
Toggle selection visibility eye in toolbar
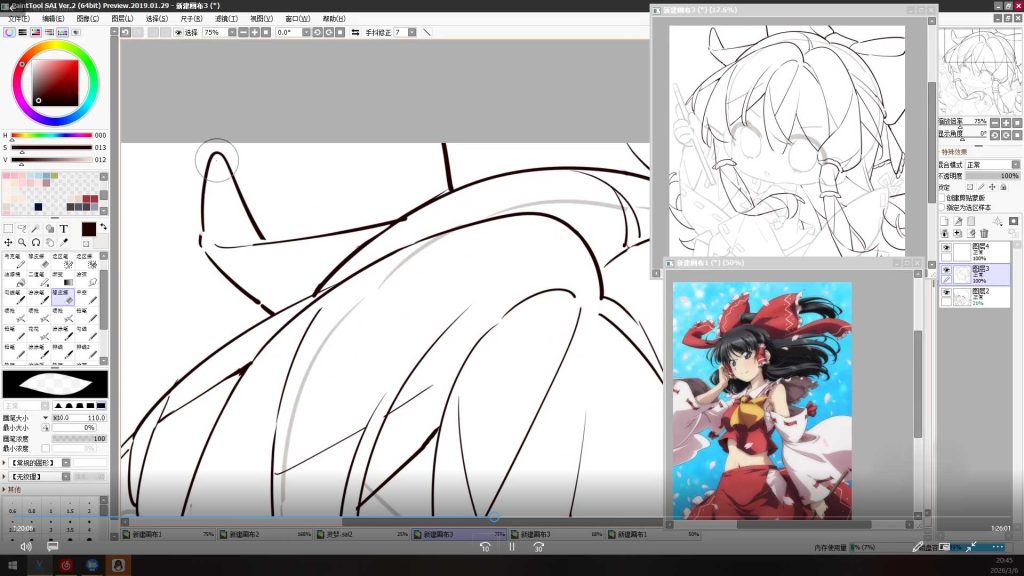click(x=178, y=32)
